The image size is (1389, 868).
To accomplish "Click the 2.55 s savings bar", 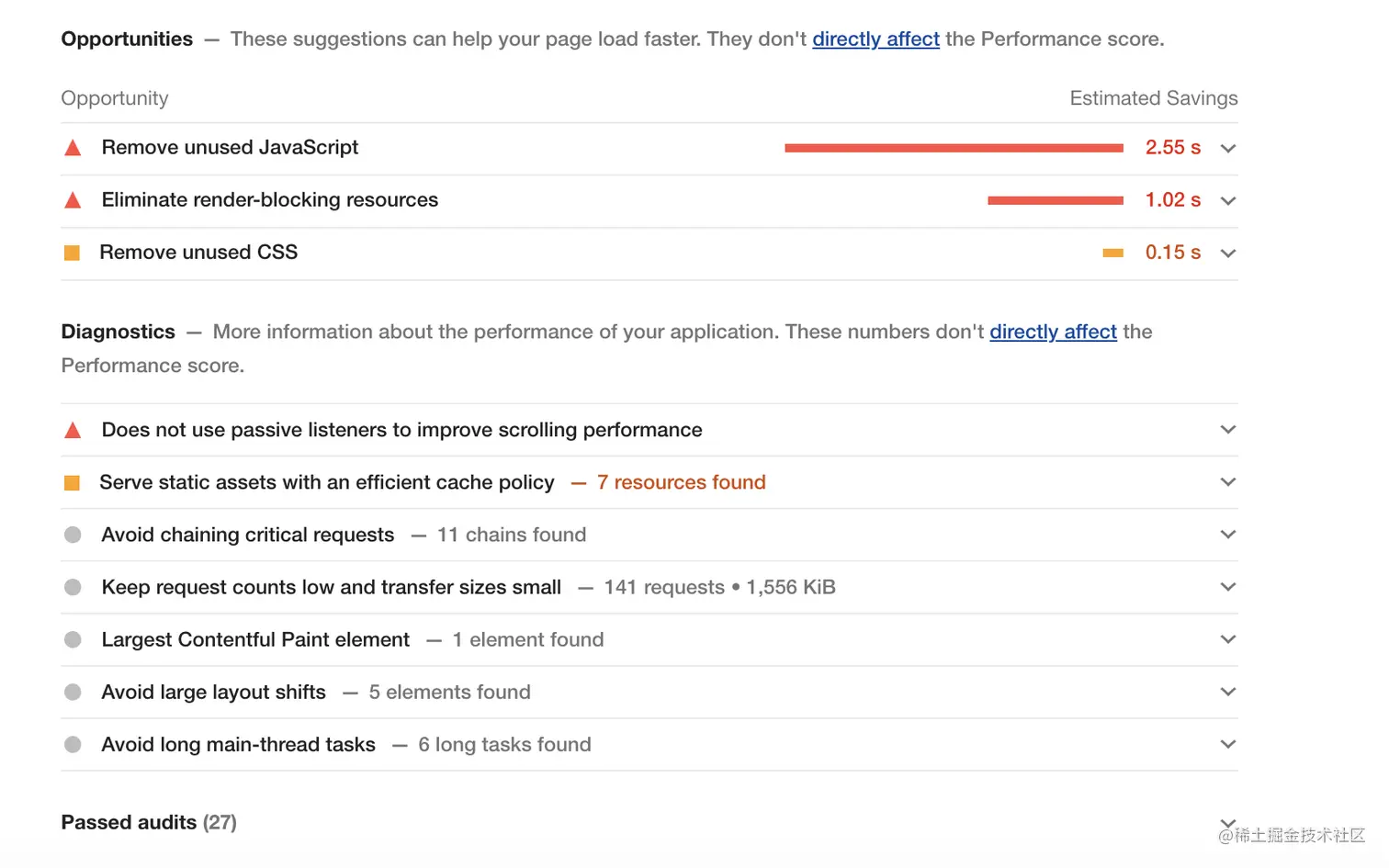I will (x=954, y=148).
